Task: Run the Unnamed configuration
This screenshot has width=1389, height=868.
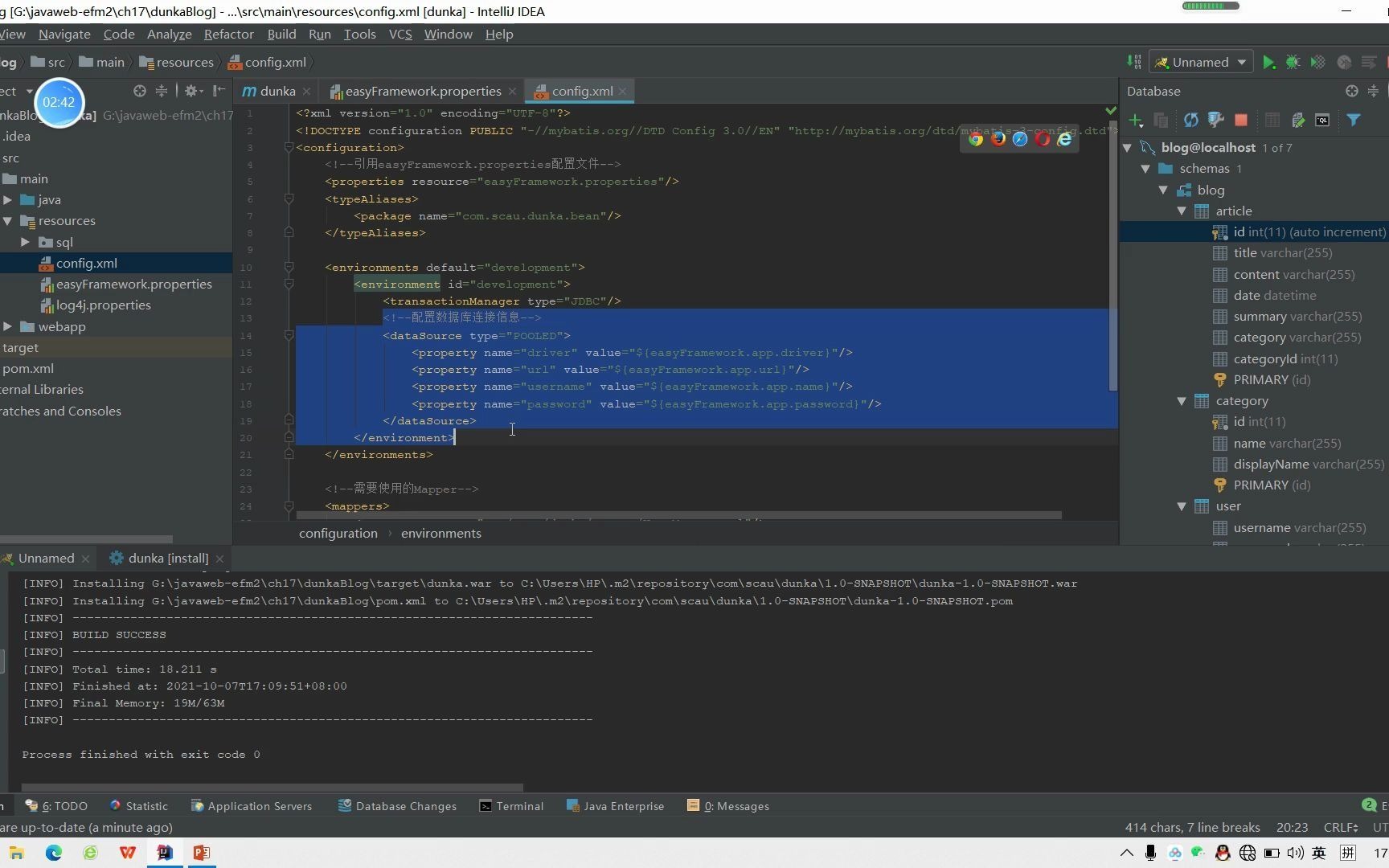Action: click(1268, 63)
